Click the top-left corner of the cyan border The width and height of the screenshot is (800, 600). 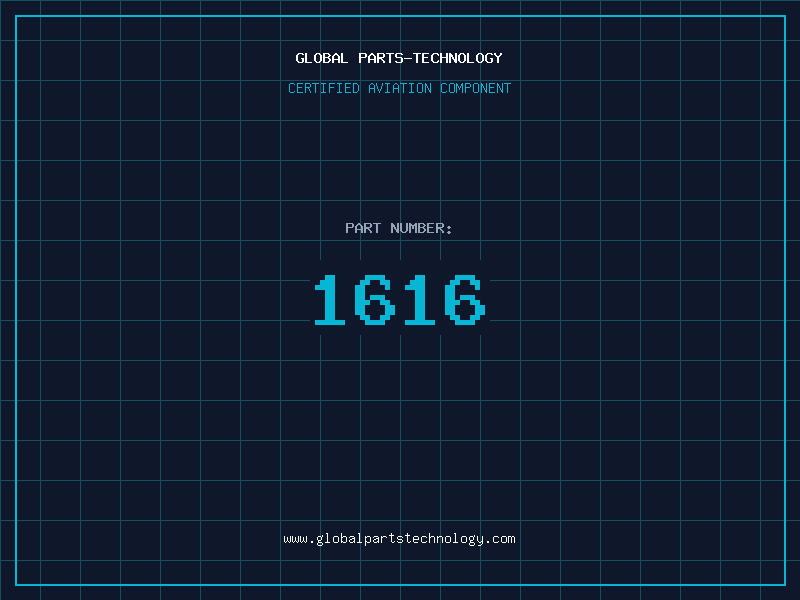15,15
